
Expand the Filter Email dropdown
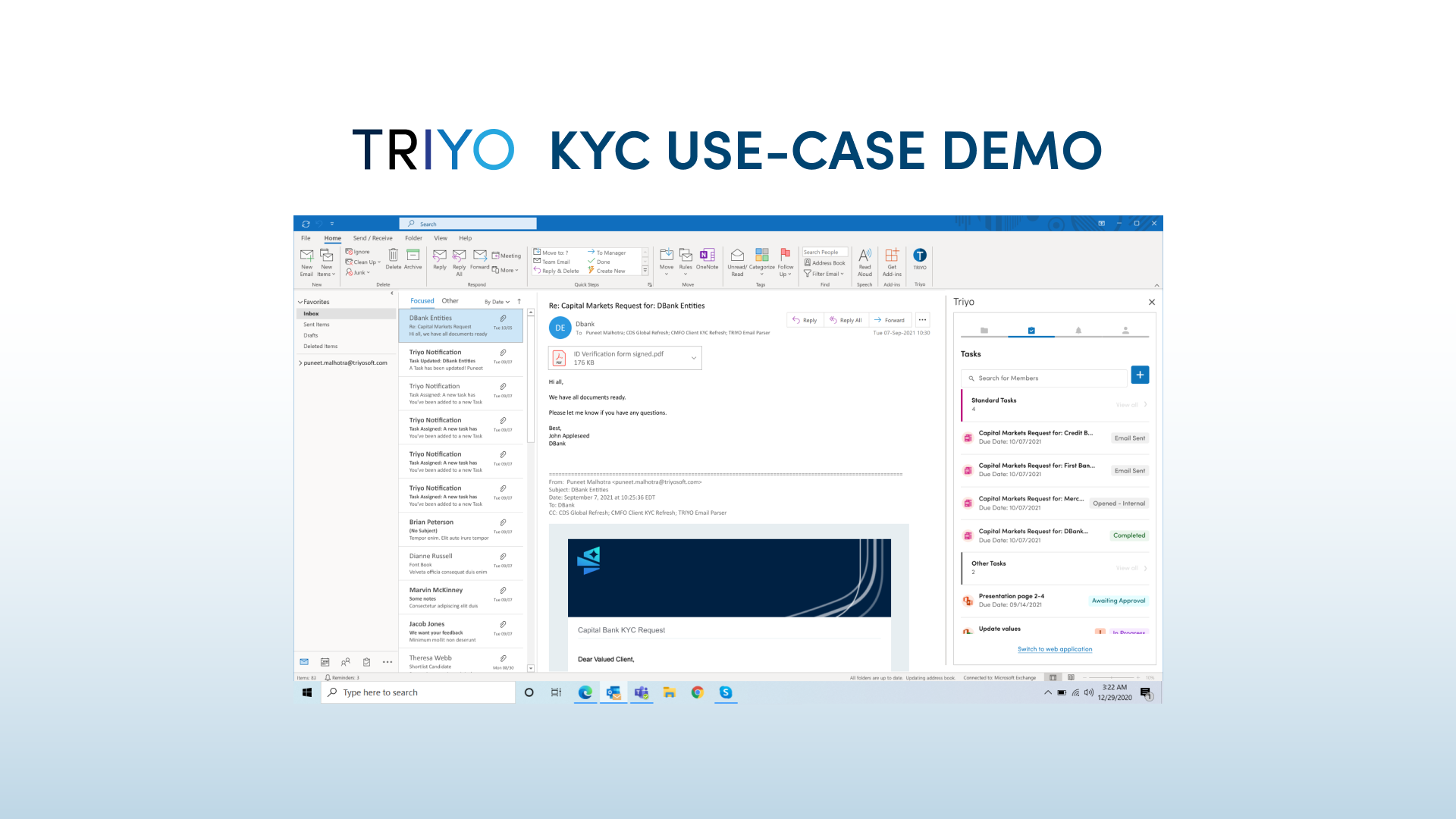824,274
